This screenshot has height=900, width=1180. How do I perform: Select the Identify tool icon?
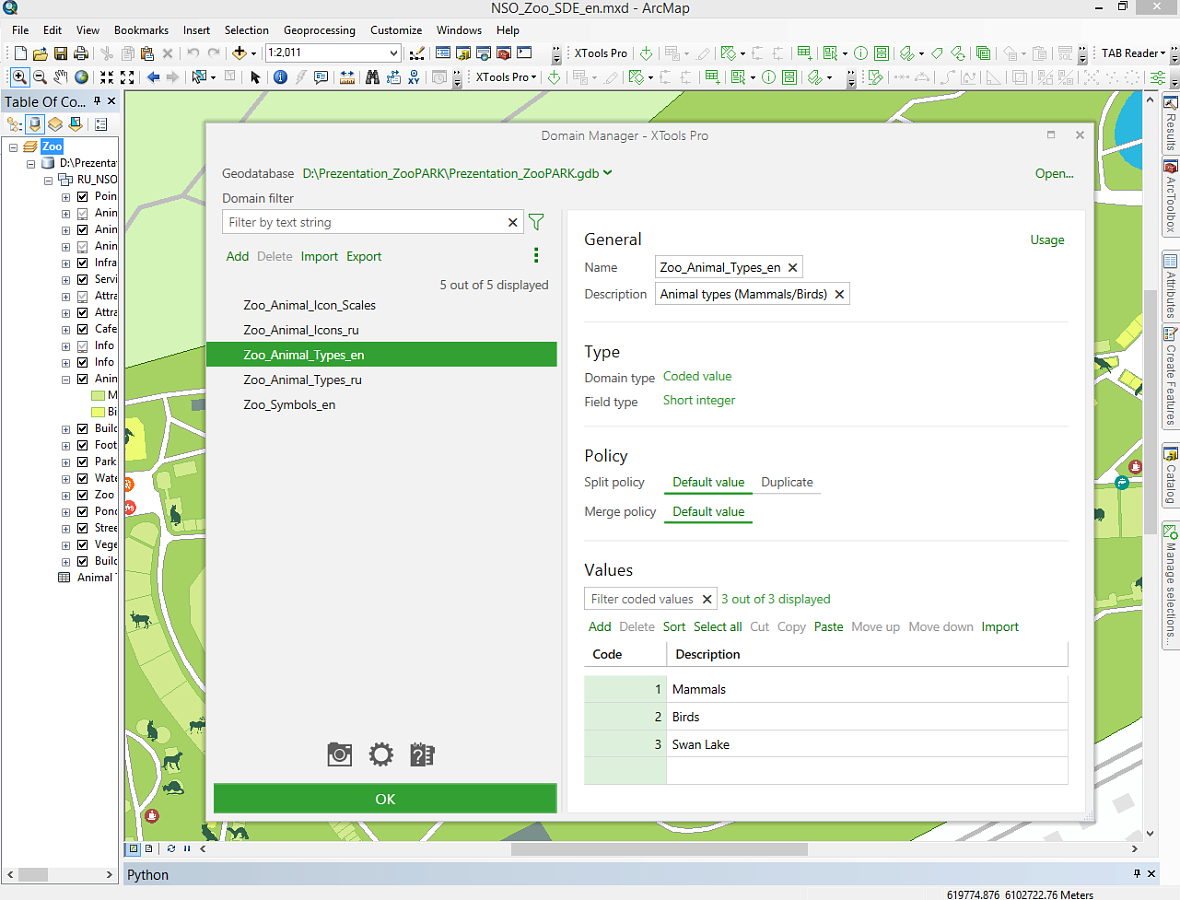(x=280, y=77)
